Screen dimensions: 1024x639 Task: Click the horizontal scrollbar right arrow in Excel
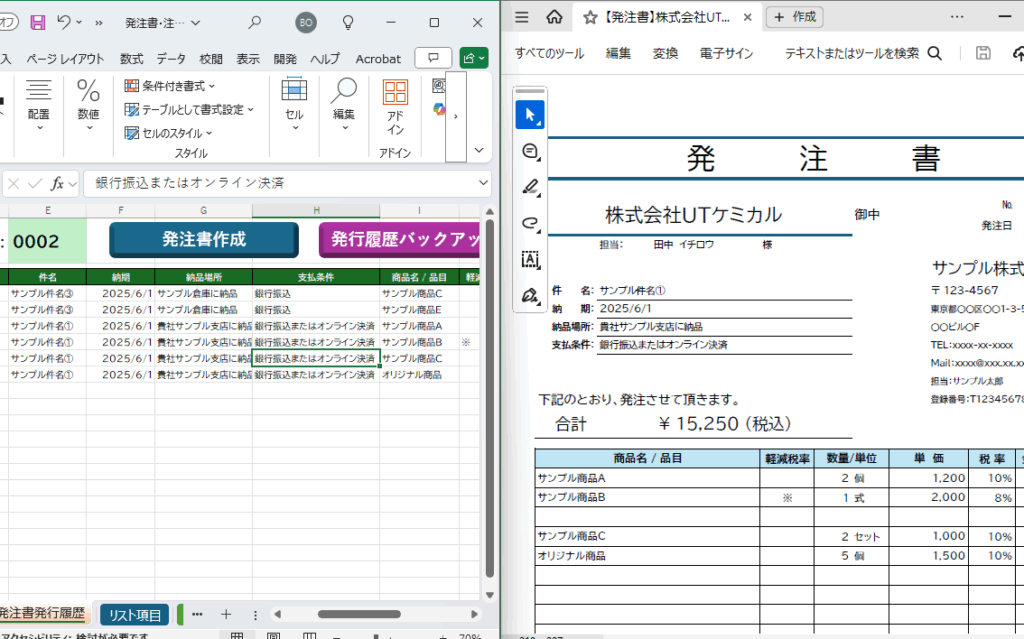point(474,614)
